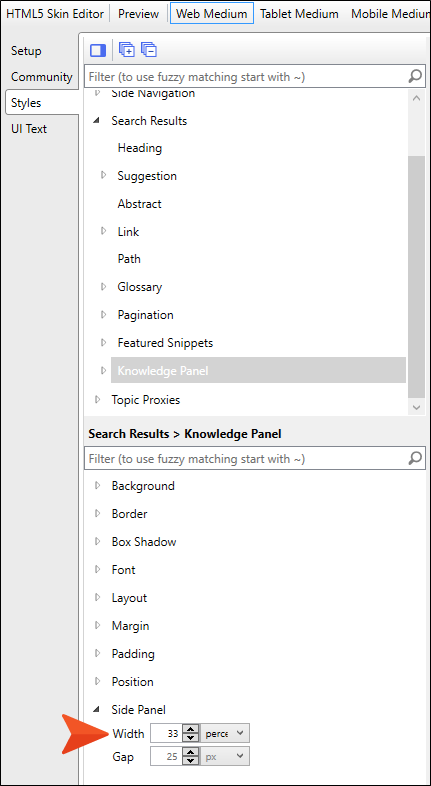
Task: Decrease Side Panel Gap with down arrow
Action: pos(190,760)
